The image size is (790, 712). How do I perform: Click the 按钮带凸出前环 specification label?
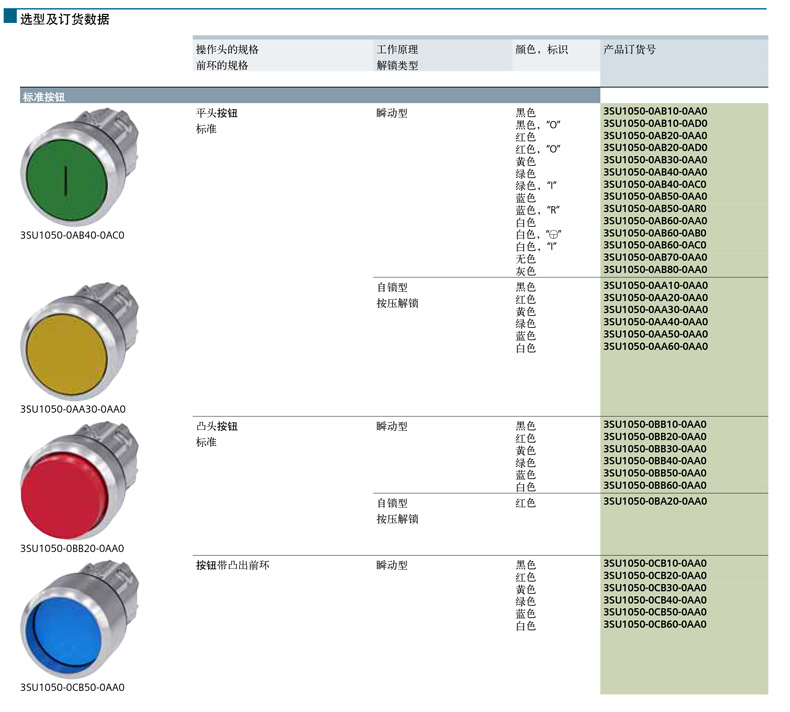coord(232,565)
